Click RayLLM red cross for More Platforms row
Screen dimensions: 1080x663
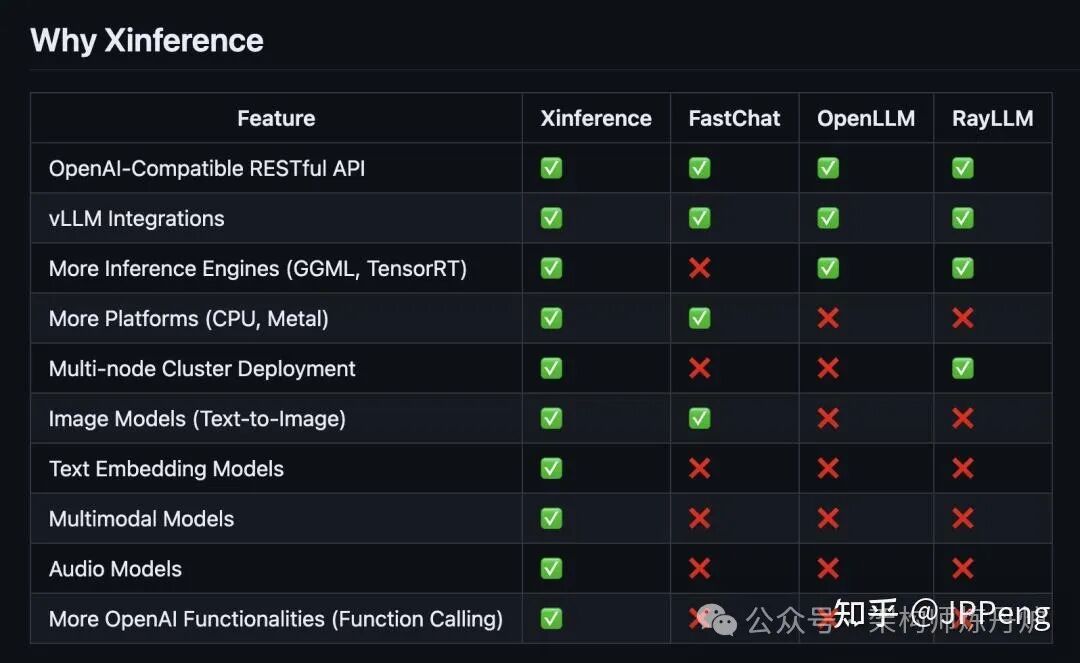(x=962, y=318)
